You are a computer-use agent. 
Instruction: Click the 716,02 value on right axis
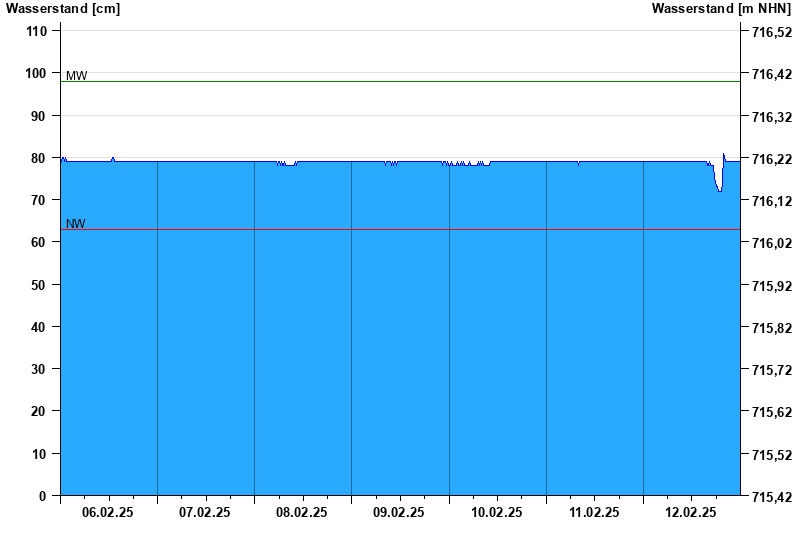[x=771, y=243]
